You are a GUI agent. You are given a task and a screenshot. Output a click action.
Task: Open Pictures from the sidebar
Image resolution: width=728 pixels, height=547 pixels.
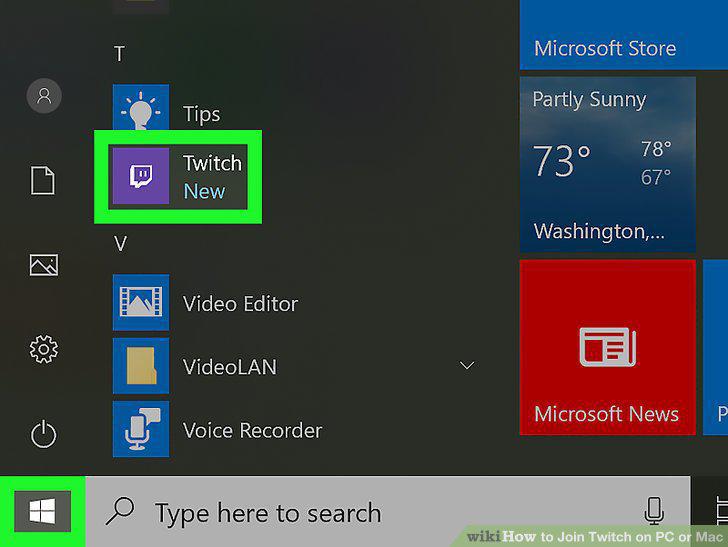pyautogui.click(x=44, y=265)
